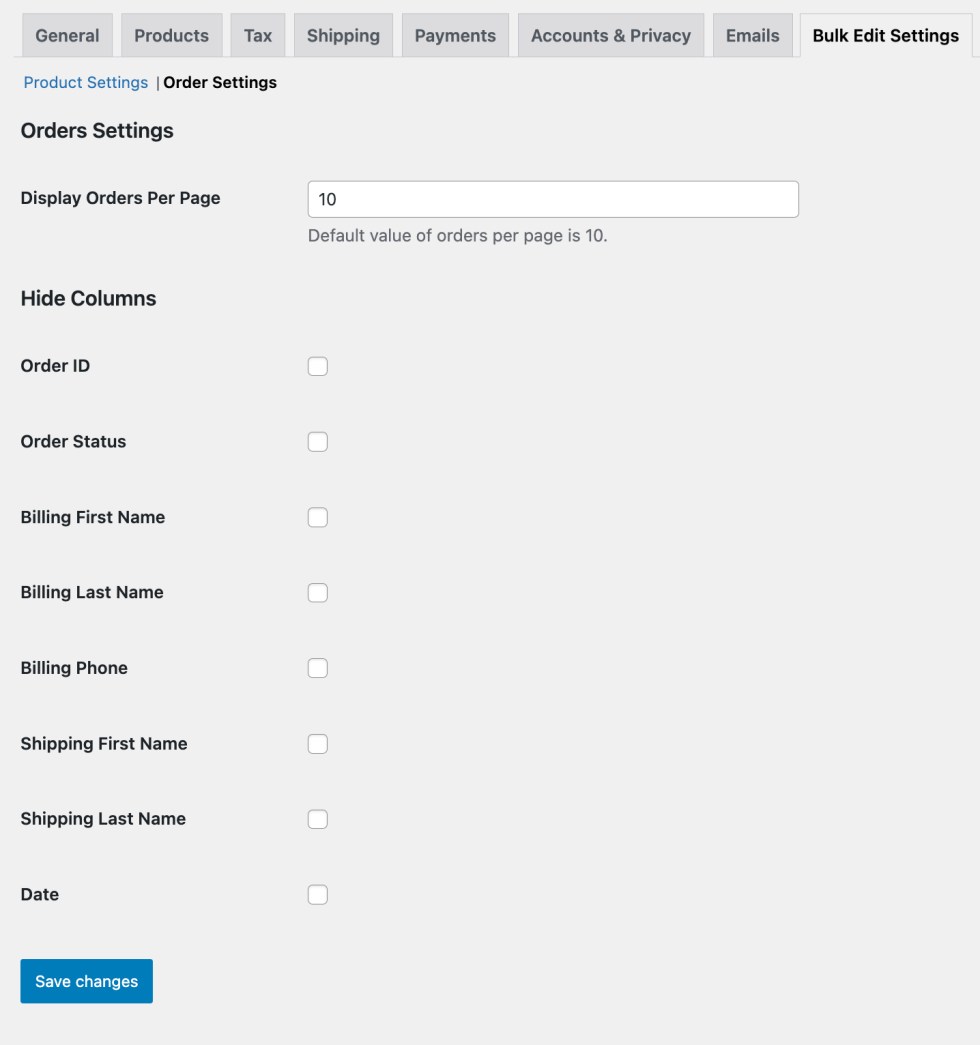Enable hiding Billing First Name column
This screenshot has width=980, height=1045.
(x=318, y=517)
